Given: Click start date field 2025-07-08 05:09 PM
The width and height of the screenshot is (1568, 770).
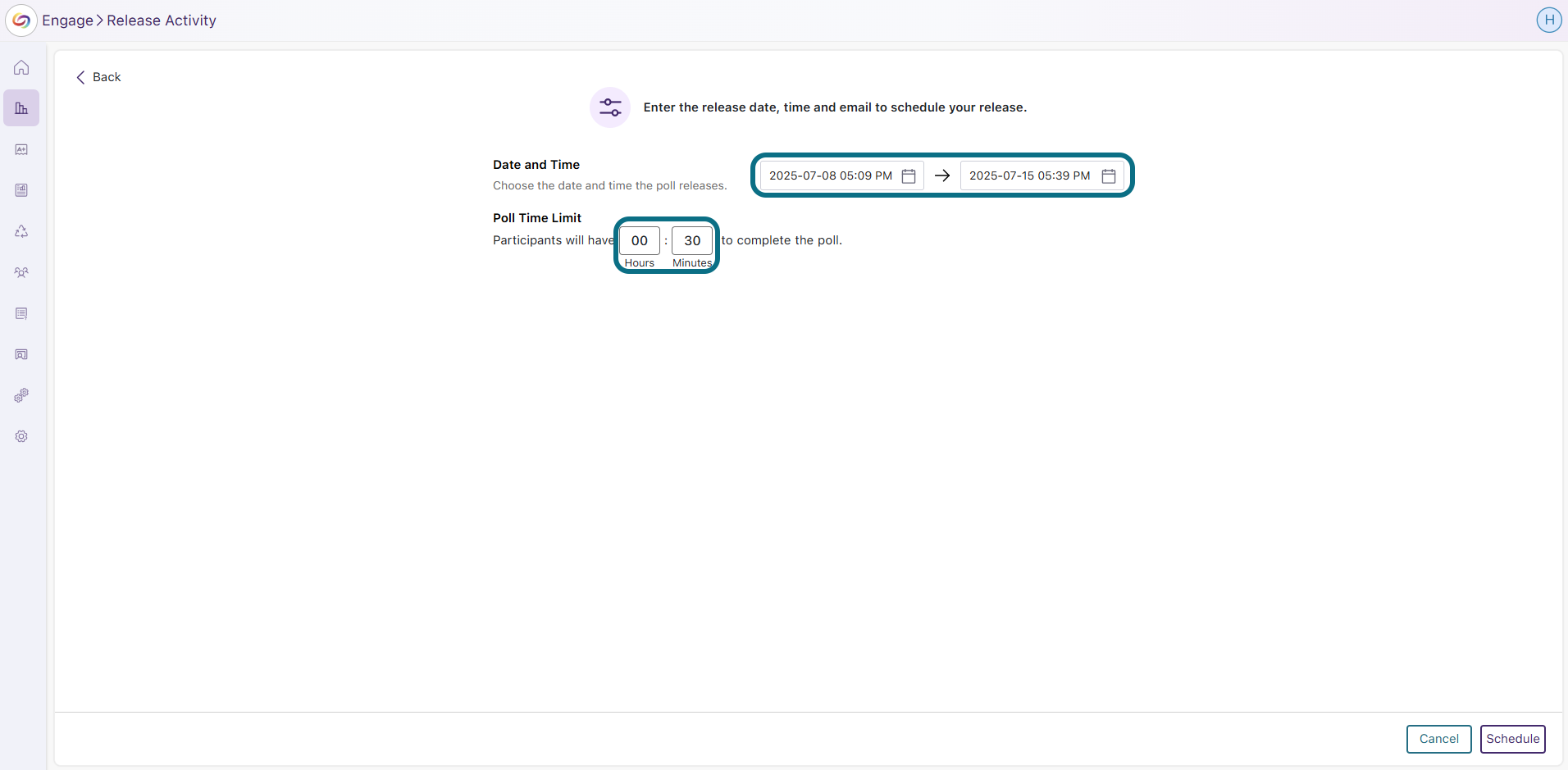Looking at the screenshot, I should point(841,175).
